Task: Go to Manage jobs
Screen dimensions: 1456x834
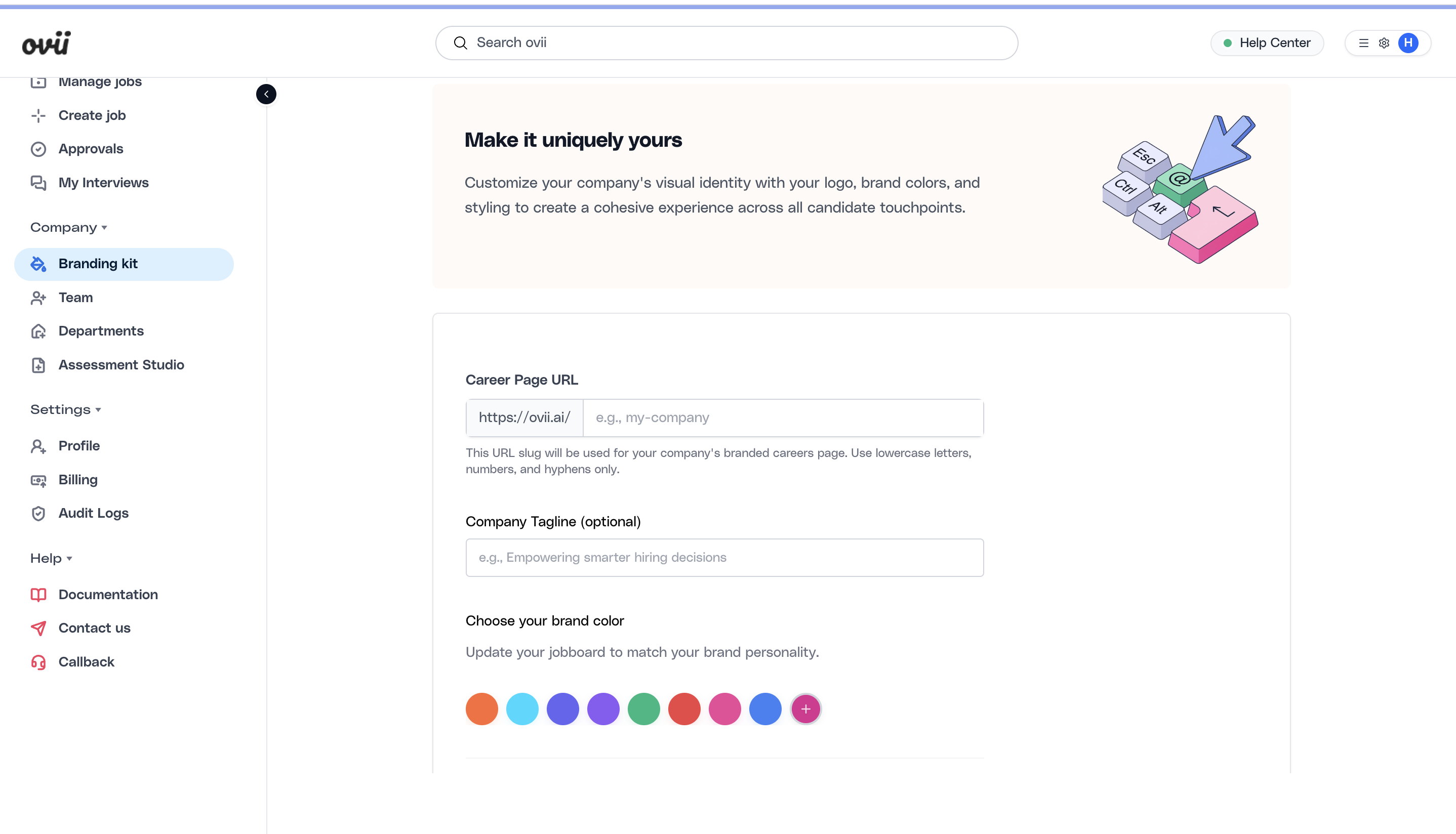Action: coord(99,81)
